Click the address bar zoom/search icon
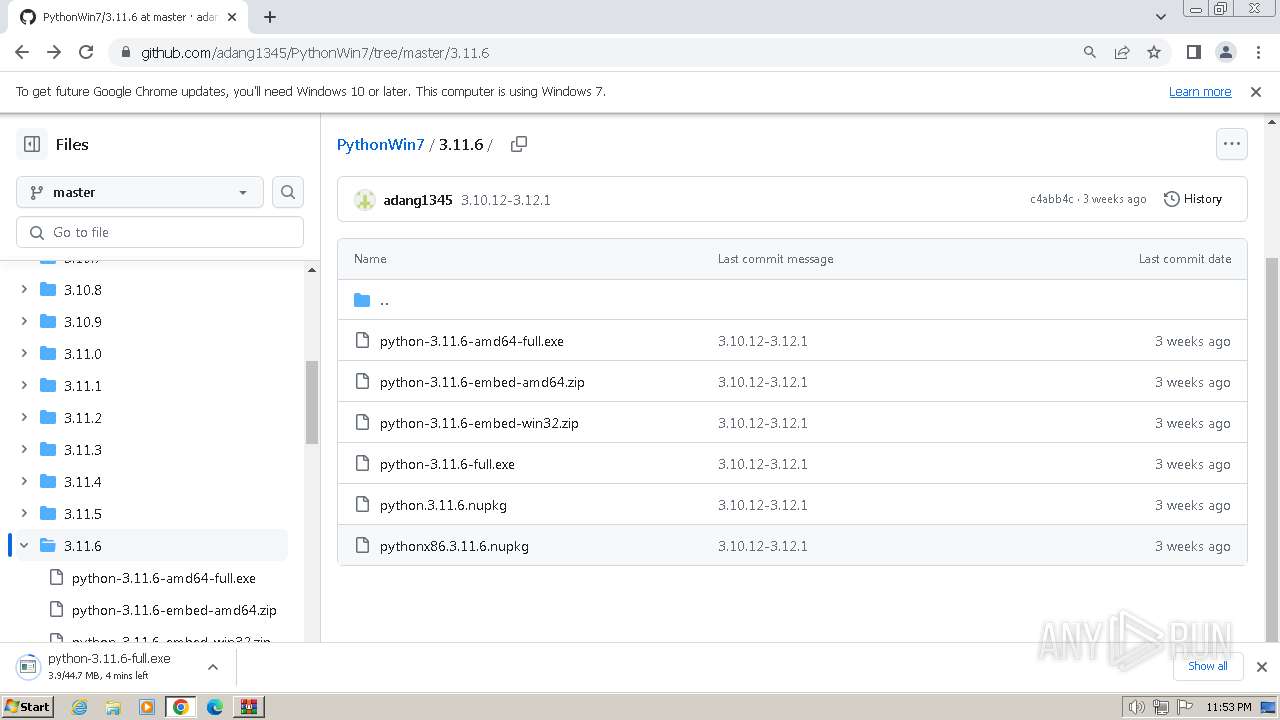Viewport: 1280px width, 720px height. pos(1090,53)
